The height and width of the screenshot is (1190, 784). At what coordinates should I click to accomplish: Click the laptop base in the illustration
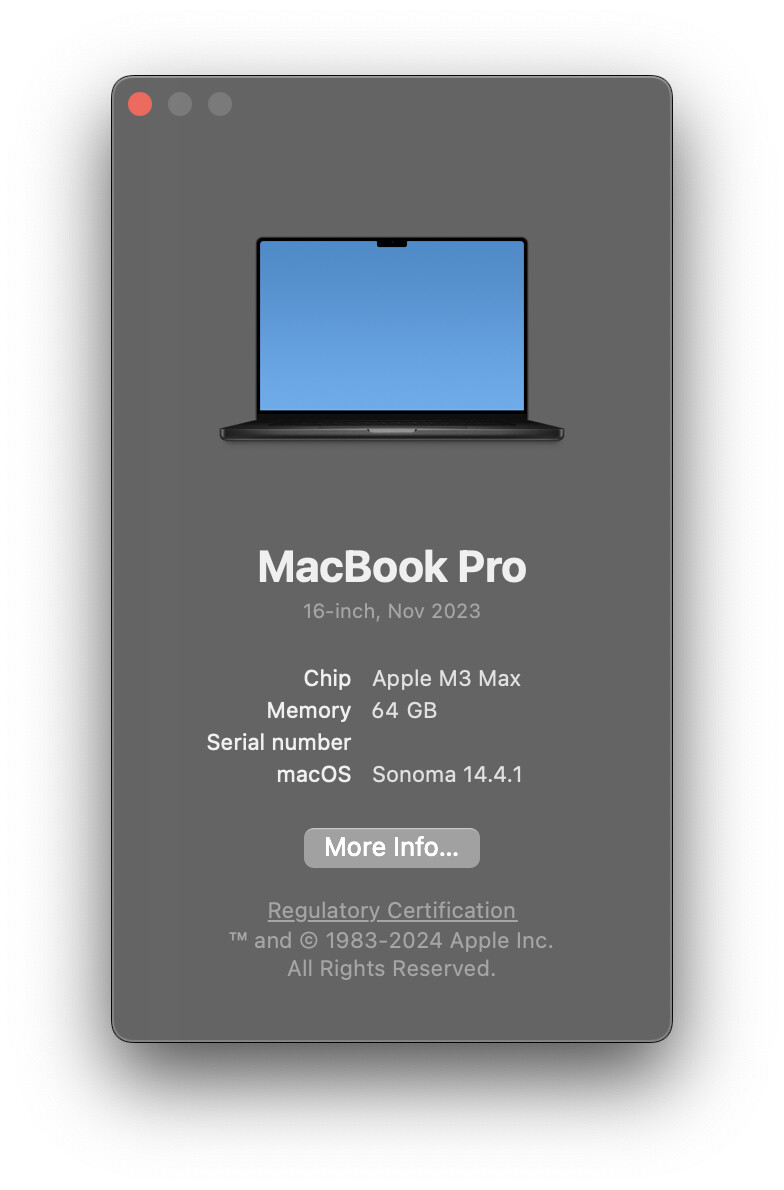pyautogui.click(x=392, y=430)
